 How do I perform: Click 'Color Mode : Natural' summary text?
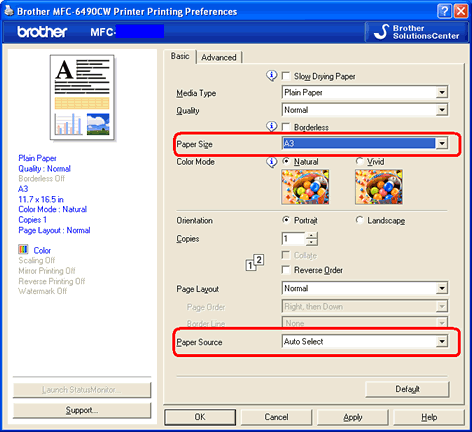53,209
